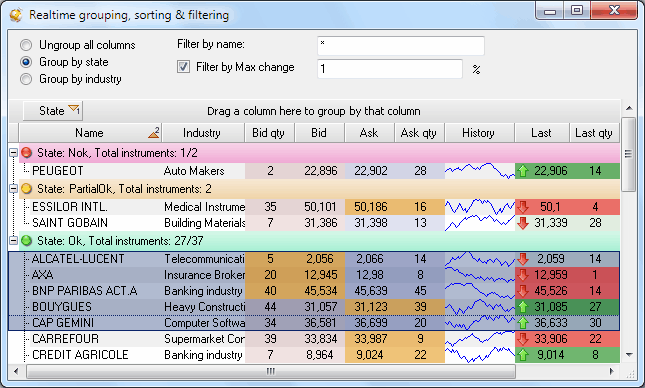645x388 pixels.
Task: Sort by the Last column header
Action: tap(542, 133)
